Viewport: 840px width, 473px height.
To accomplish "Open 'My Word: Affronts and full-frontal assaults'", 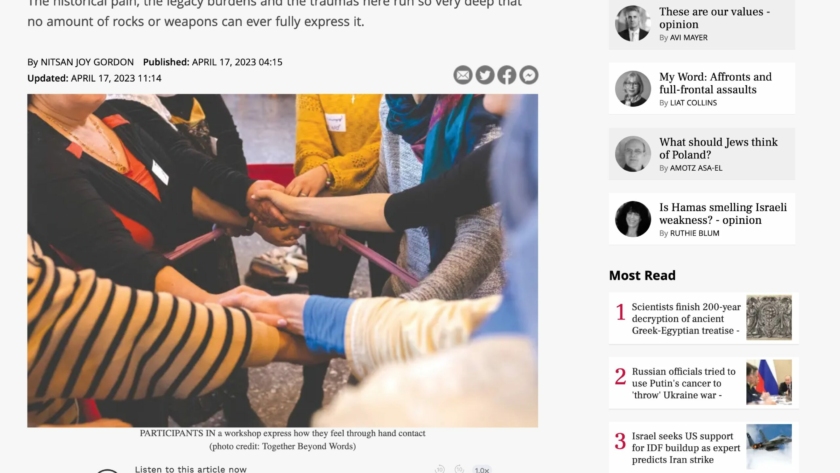I will pos(715,83).
